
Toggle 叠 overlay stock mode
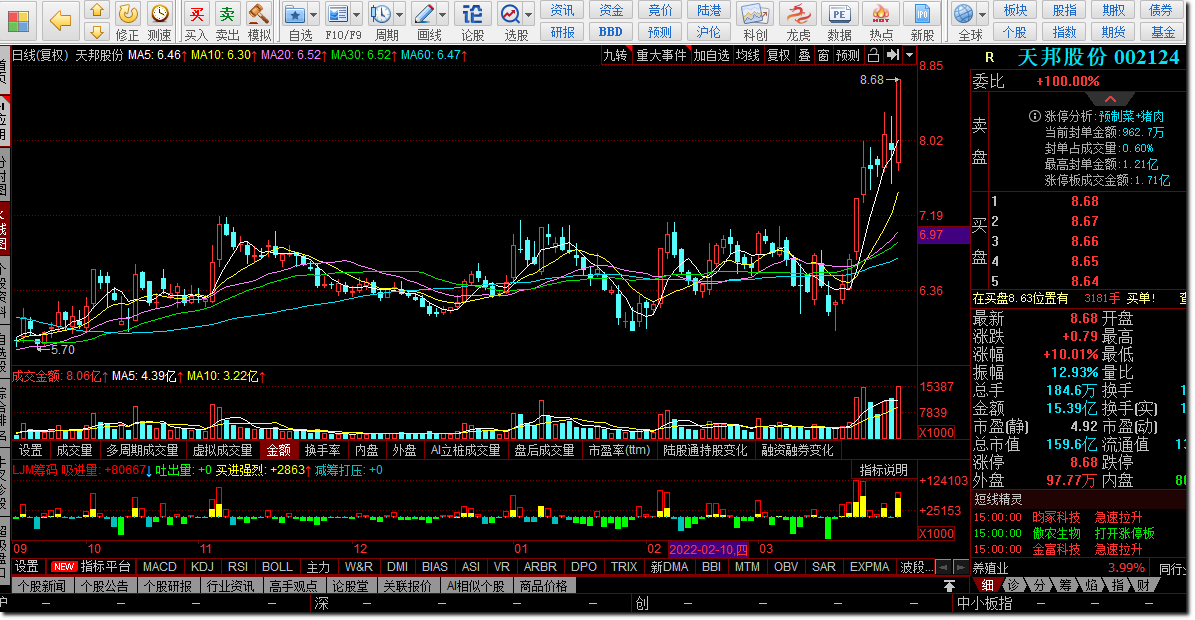[x=804, y=55]
